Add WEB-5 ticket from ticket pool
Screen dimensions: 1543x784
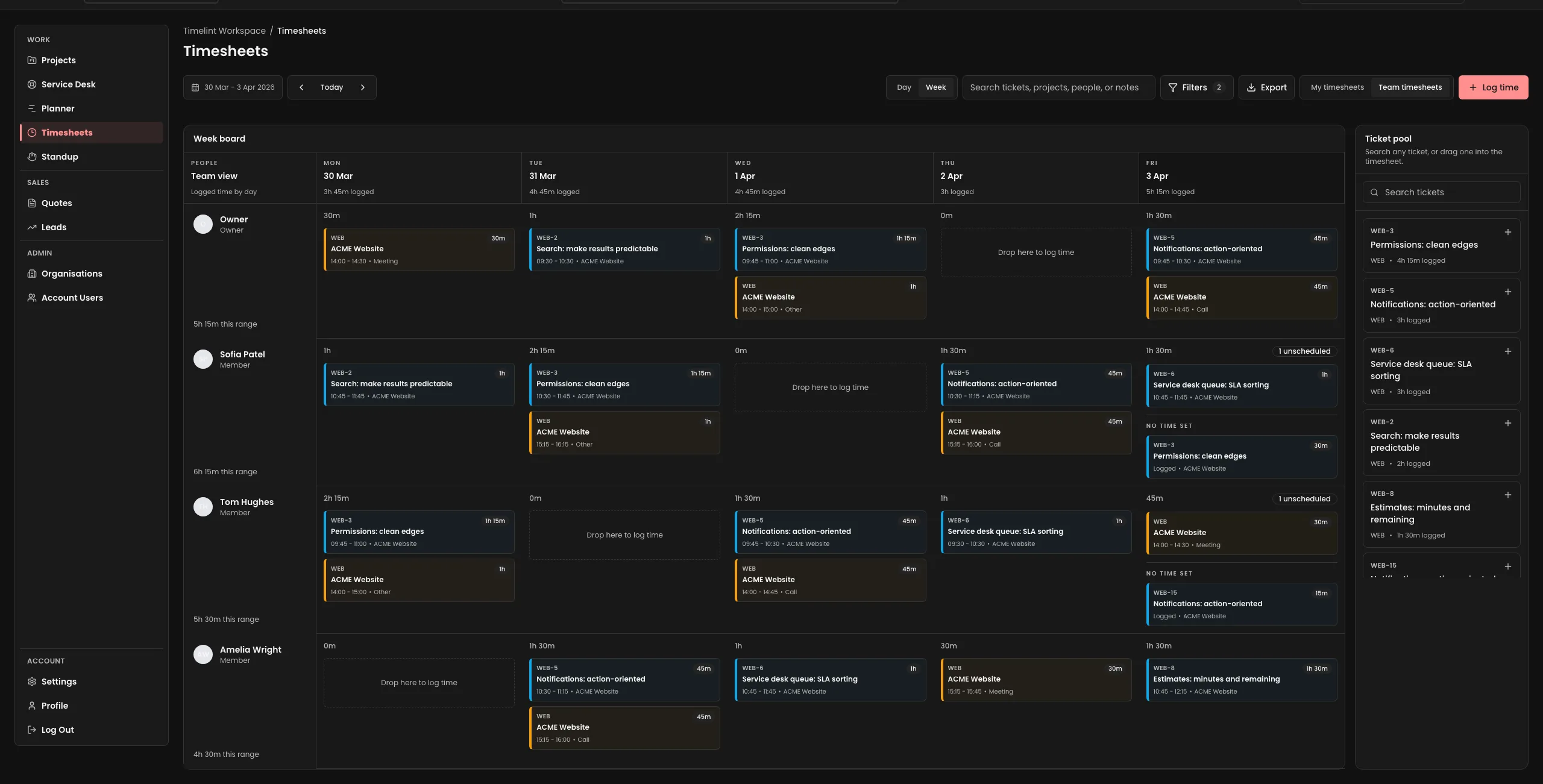(1507, 292)
